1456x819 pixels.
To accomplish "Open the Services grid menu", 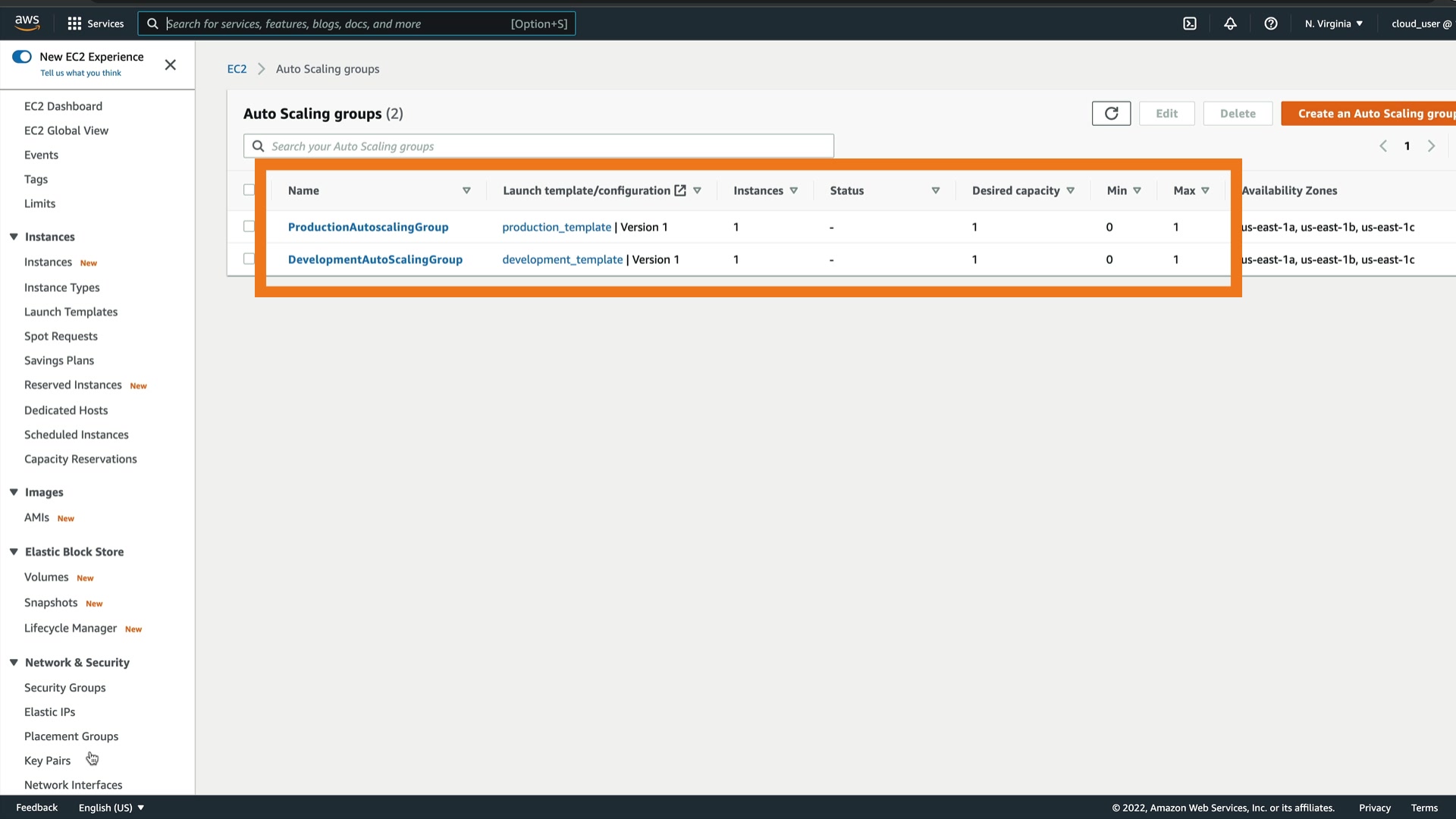I will (x=74, y=24).
